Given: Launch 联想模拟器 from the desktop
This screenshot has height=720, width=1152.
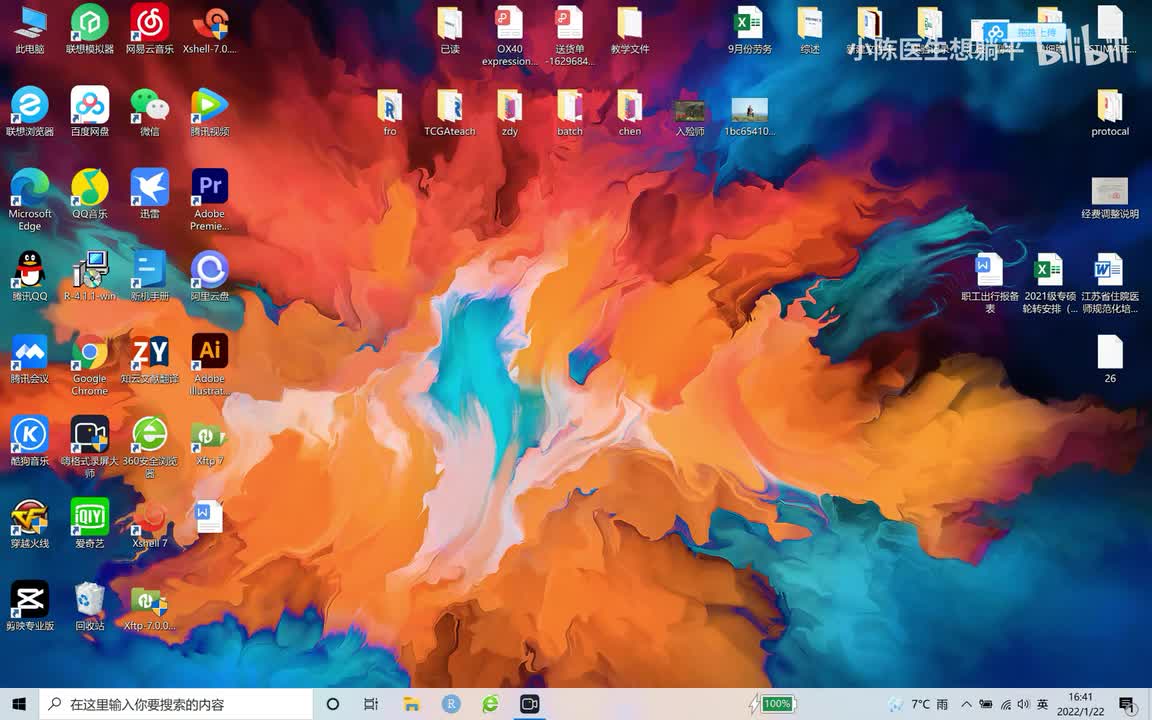Looking at the screenshot, I should coord(90,29).
